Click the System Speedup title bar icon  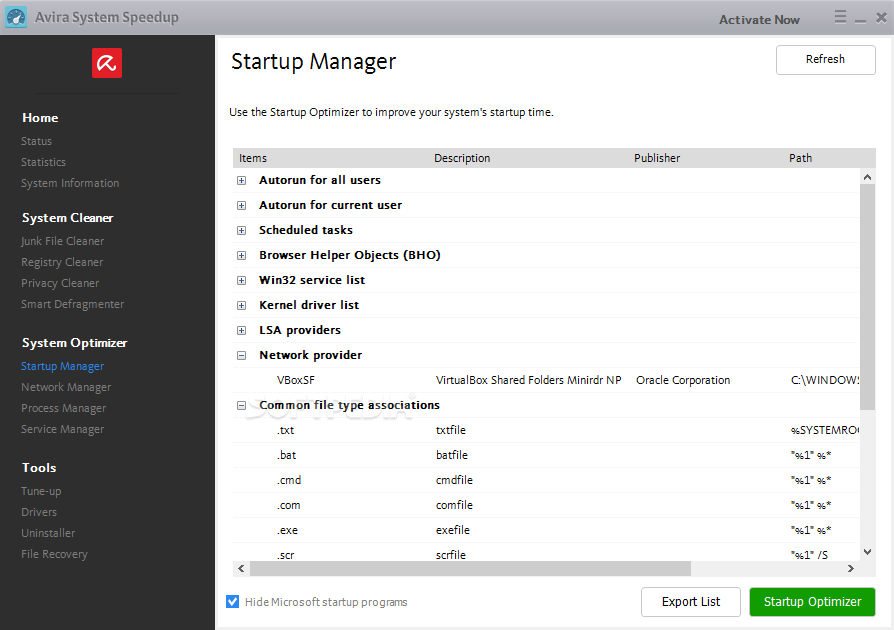(x=16, y=17)
